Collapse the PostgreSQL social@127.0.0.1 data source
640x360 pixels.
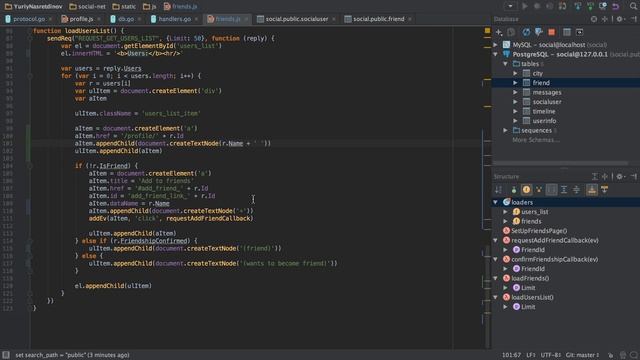click(496, 54)
